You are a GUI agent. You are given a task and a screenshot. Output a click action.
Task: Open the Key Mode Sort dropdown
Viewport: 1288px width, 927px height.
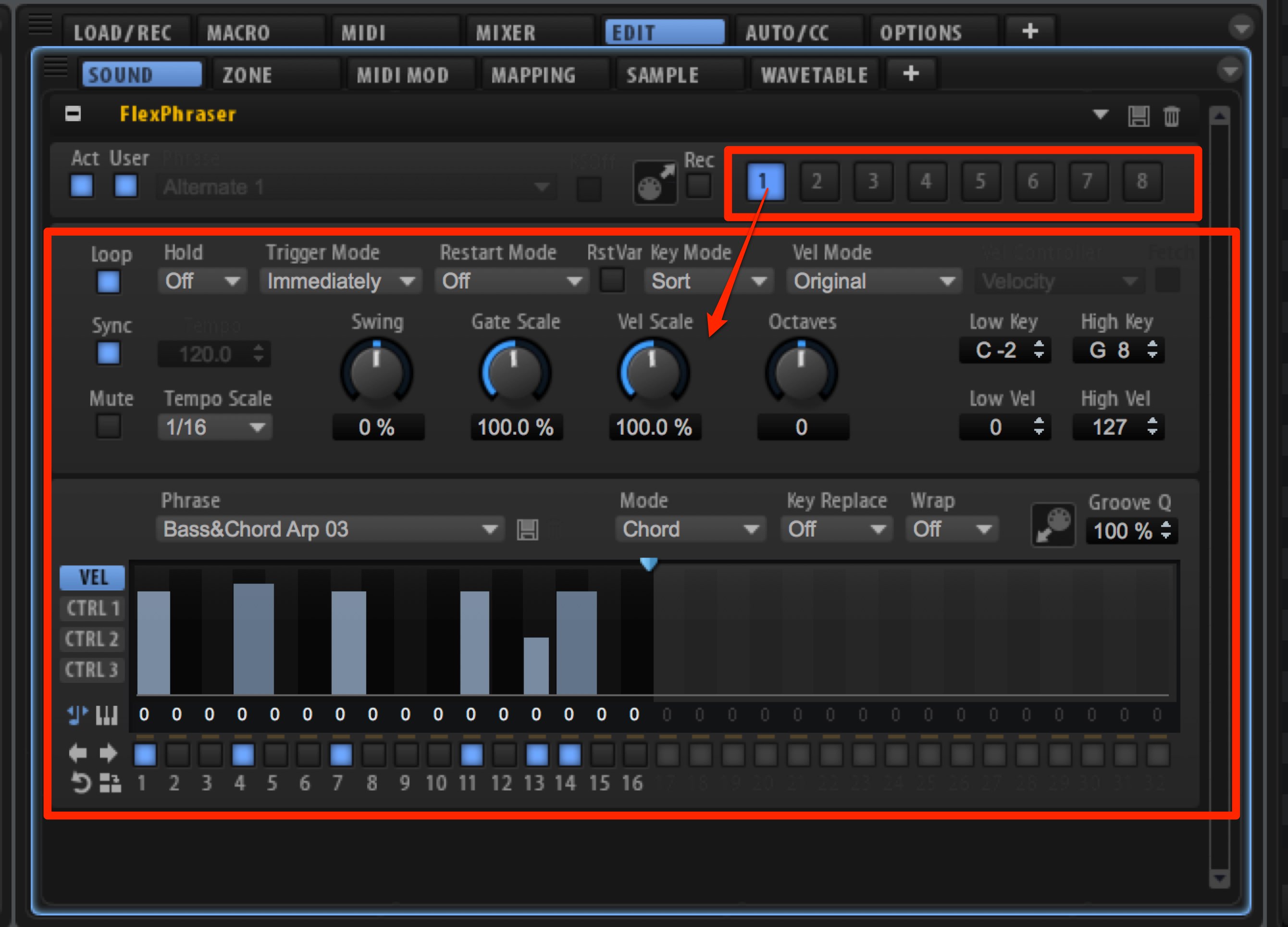click(709, 281)
